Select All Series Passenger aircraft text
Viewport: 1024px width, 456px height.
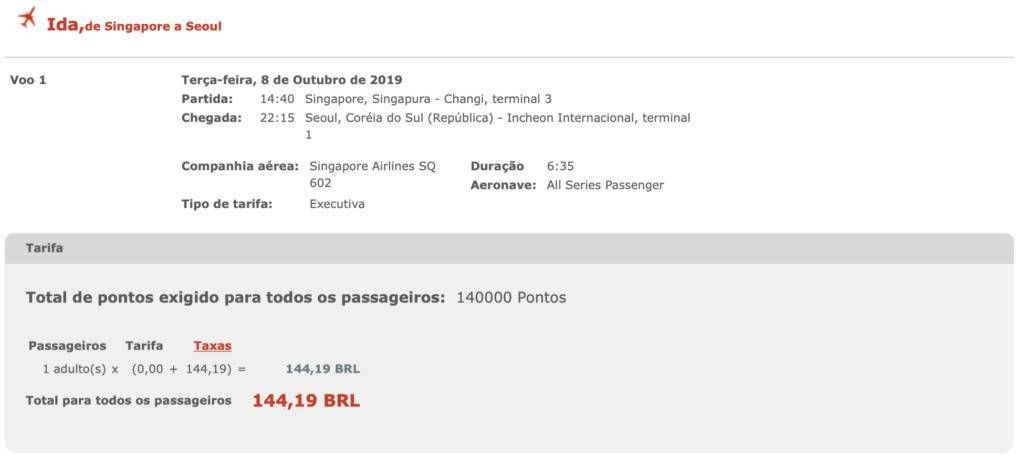click(x=605, y=185)
